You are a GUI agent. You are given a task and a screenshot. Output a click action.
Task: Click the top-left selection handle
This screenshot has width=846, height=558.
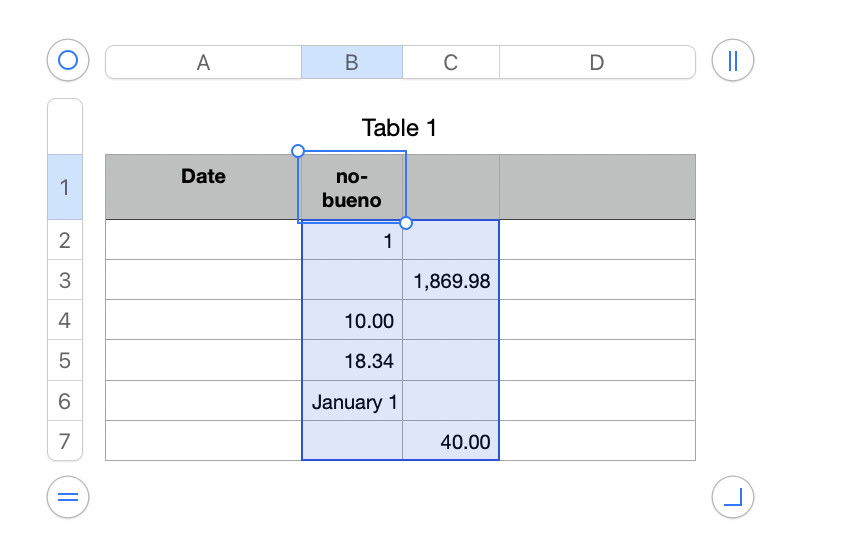coord(297,151)
